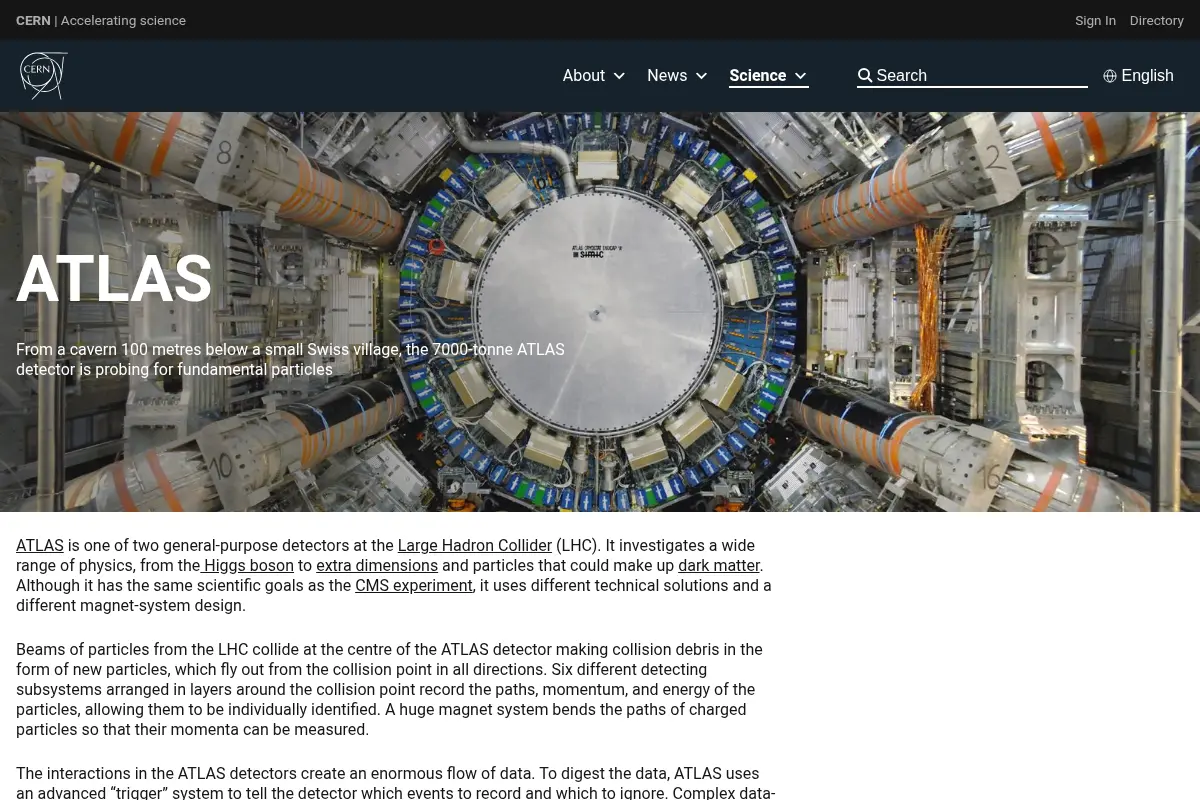Click the ATLAS detector hero image
This screenshot has height=800, width=1200.
pyautogui.click(x=600, y=312)
